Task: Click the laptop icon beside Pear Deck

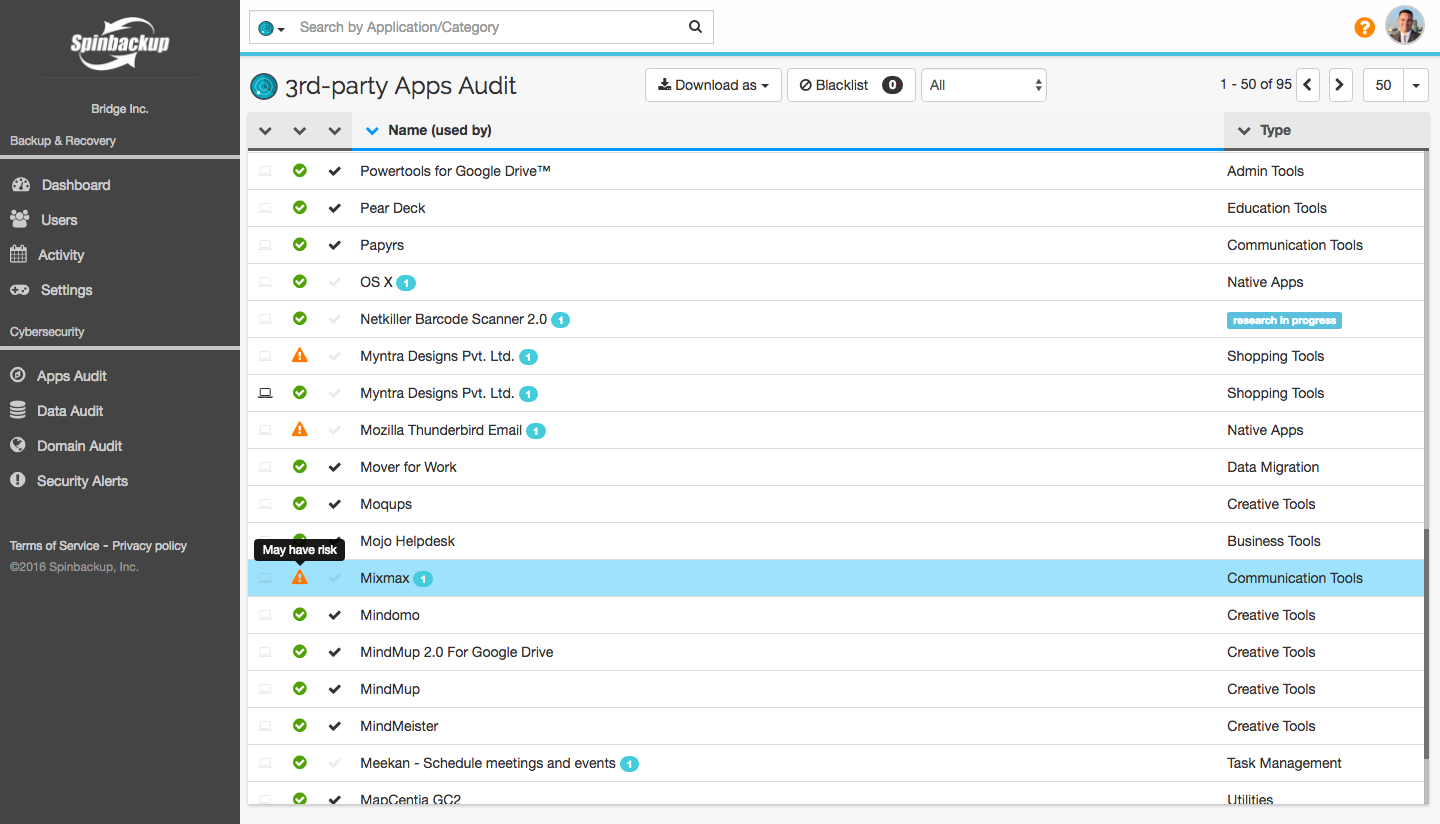Action: click(x=265, y=208)
